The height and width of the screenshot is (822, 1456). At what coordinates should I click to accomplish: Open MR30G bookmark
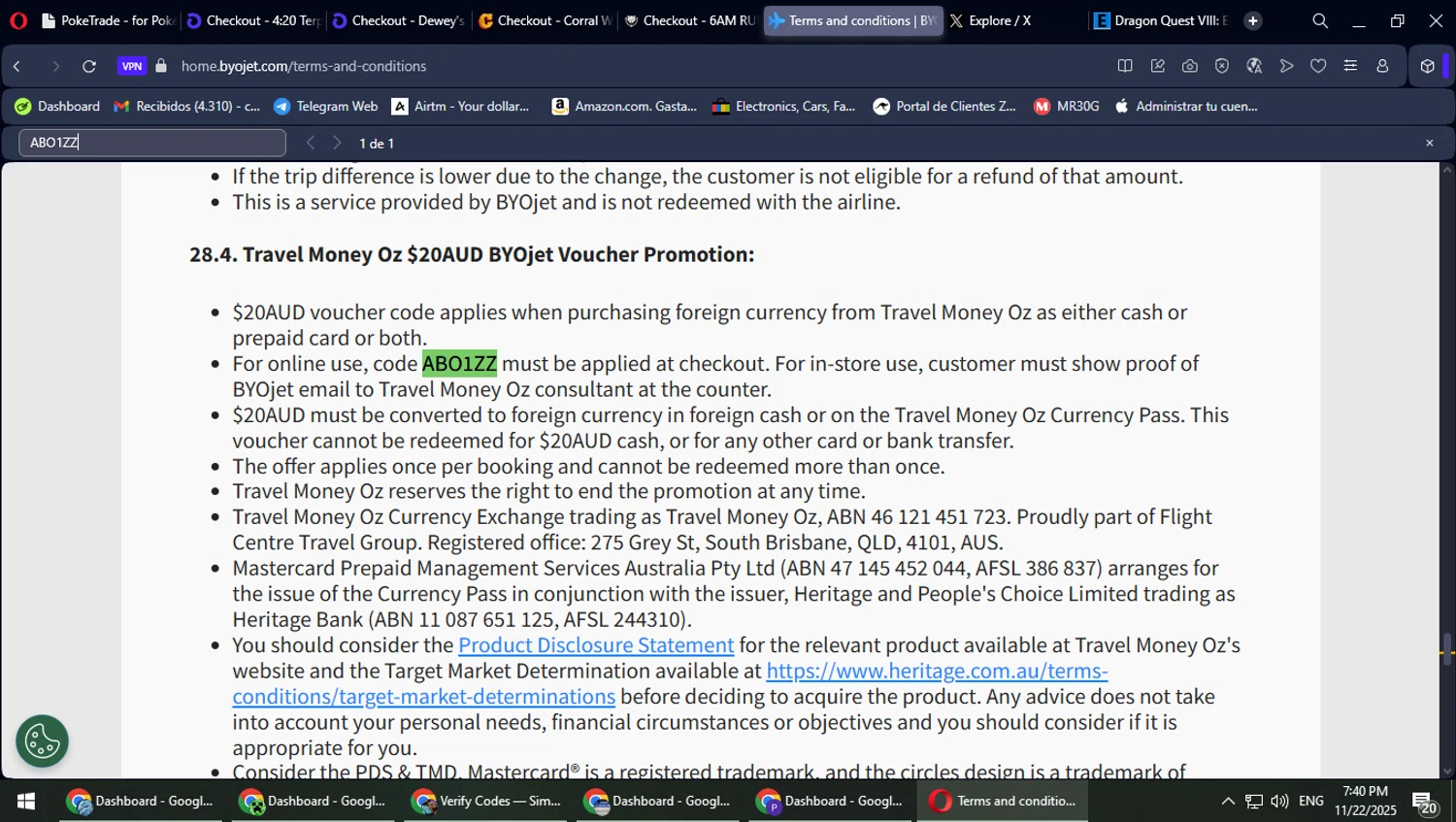[x=1066, y=106]
